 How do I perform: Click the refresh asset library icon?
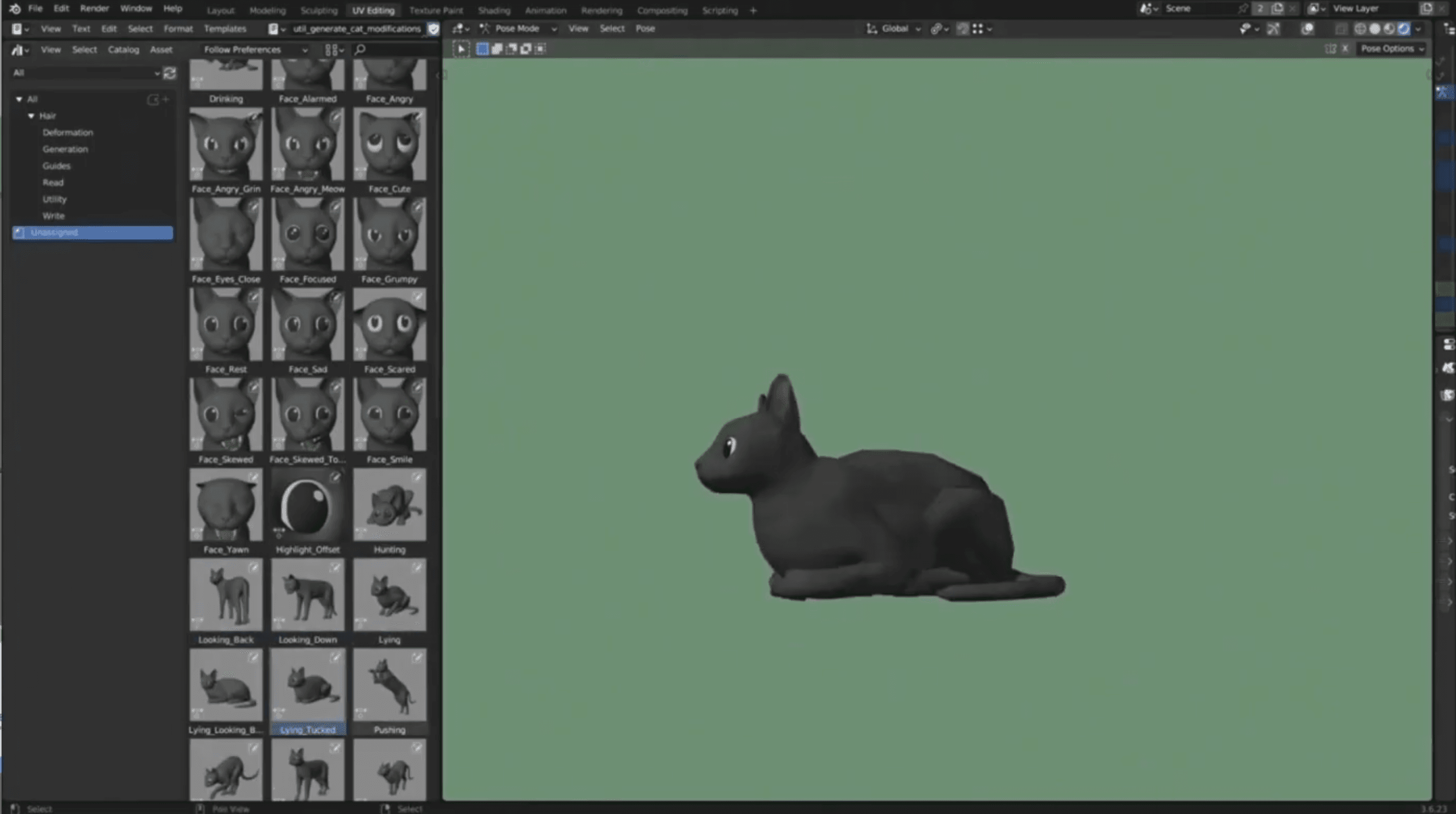pyautogui.click(x=170, y=73)
